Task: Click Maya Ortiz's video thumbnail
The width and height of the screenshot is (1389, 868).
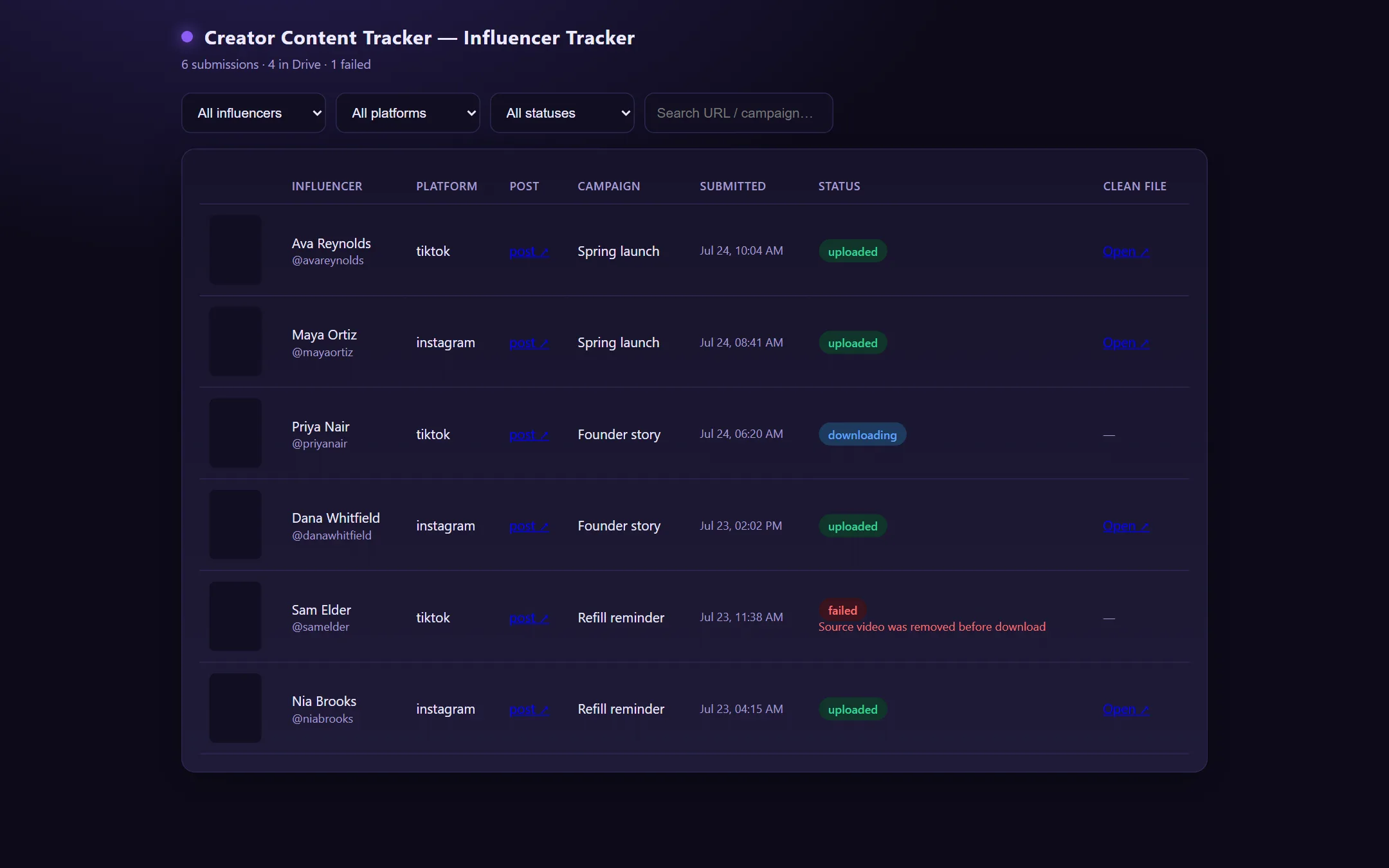Action: (235, 341)
